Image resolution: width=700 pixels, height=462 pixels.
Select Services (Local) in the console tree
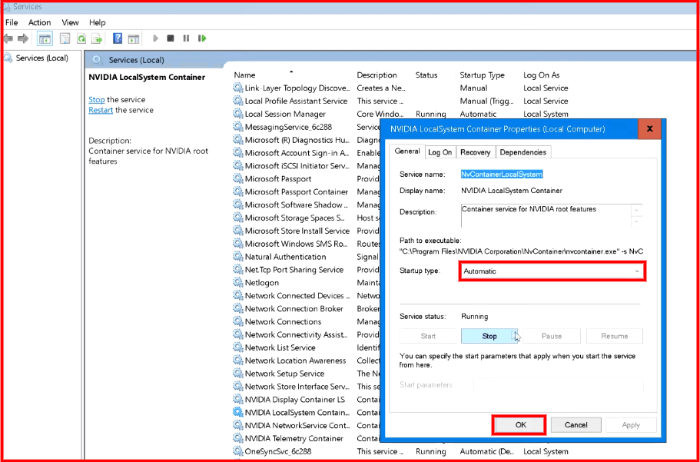42,58
